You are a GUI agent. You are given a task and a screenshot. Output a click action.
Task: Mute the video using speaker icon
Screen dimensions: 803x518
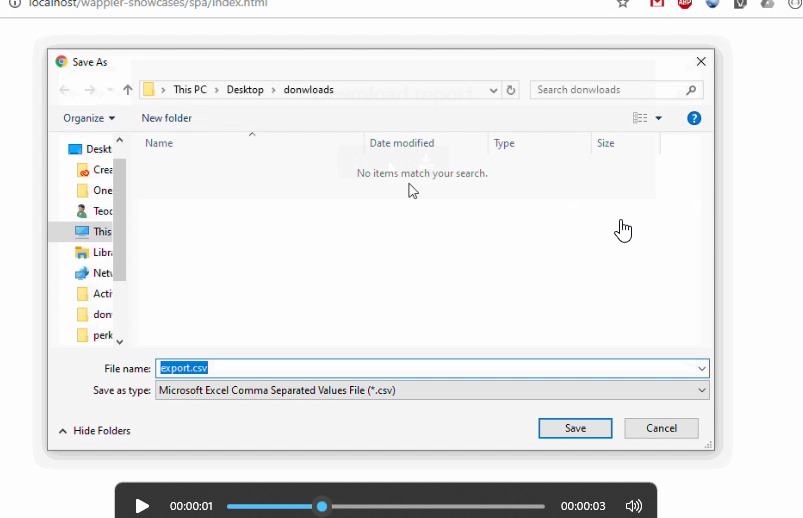click(633, 506)
